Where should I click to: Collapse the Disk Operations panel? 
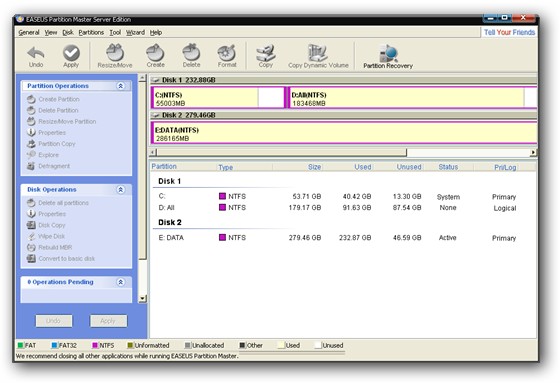click(x=121, y=189)
